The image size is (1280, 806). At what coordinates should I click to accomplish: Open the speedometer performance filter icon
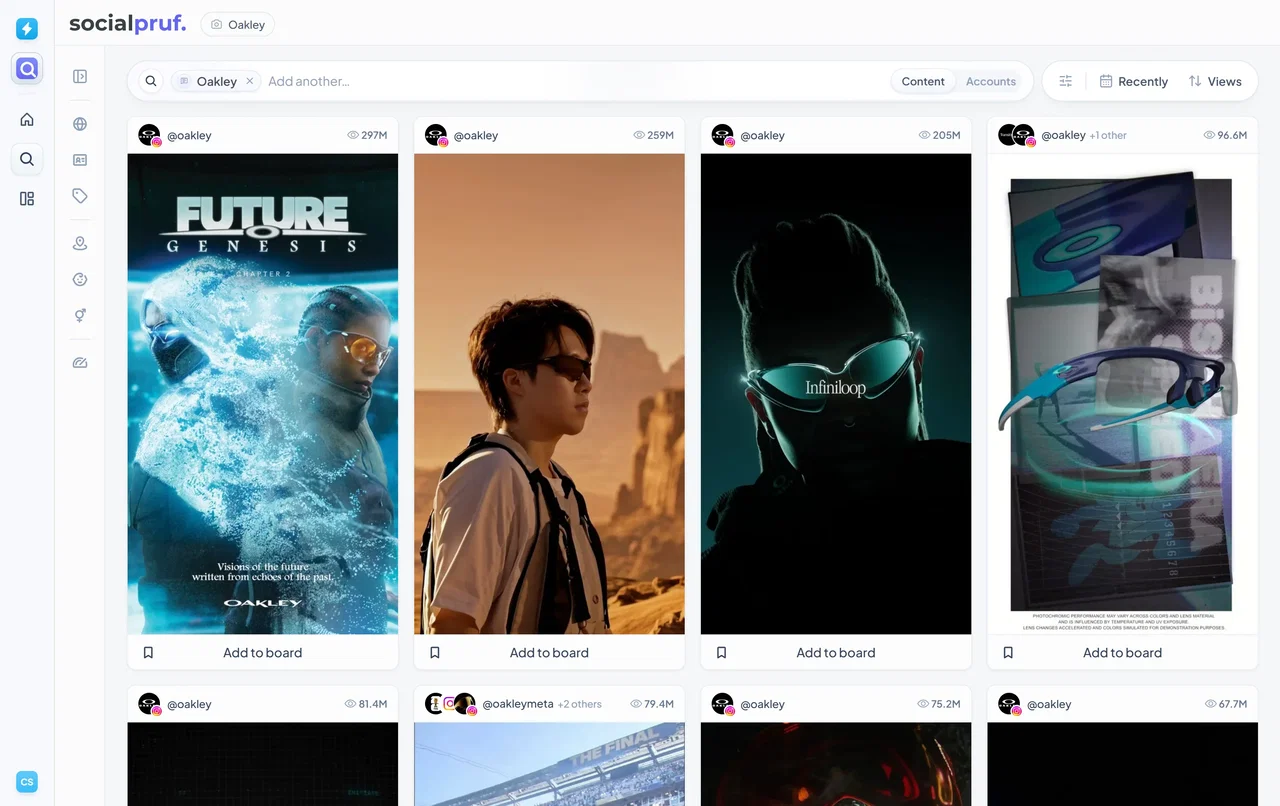(80, 363)
